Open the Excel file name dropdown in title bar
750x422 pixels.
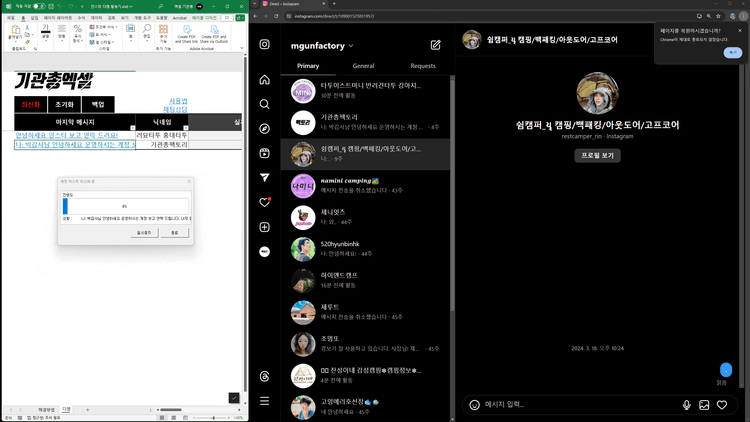(131, 6)
